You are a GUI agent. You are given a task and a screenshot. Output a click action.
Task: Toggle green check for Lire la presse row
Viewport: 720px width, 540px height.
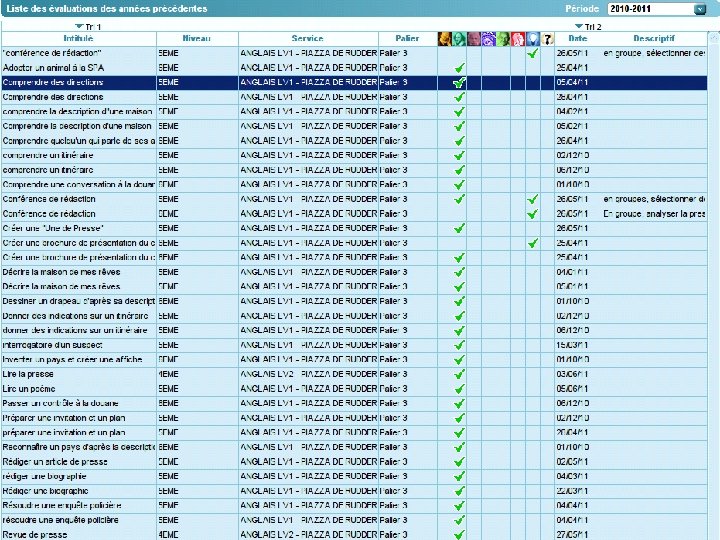pos(459,374)
